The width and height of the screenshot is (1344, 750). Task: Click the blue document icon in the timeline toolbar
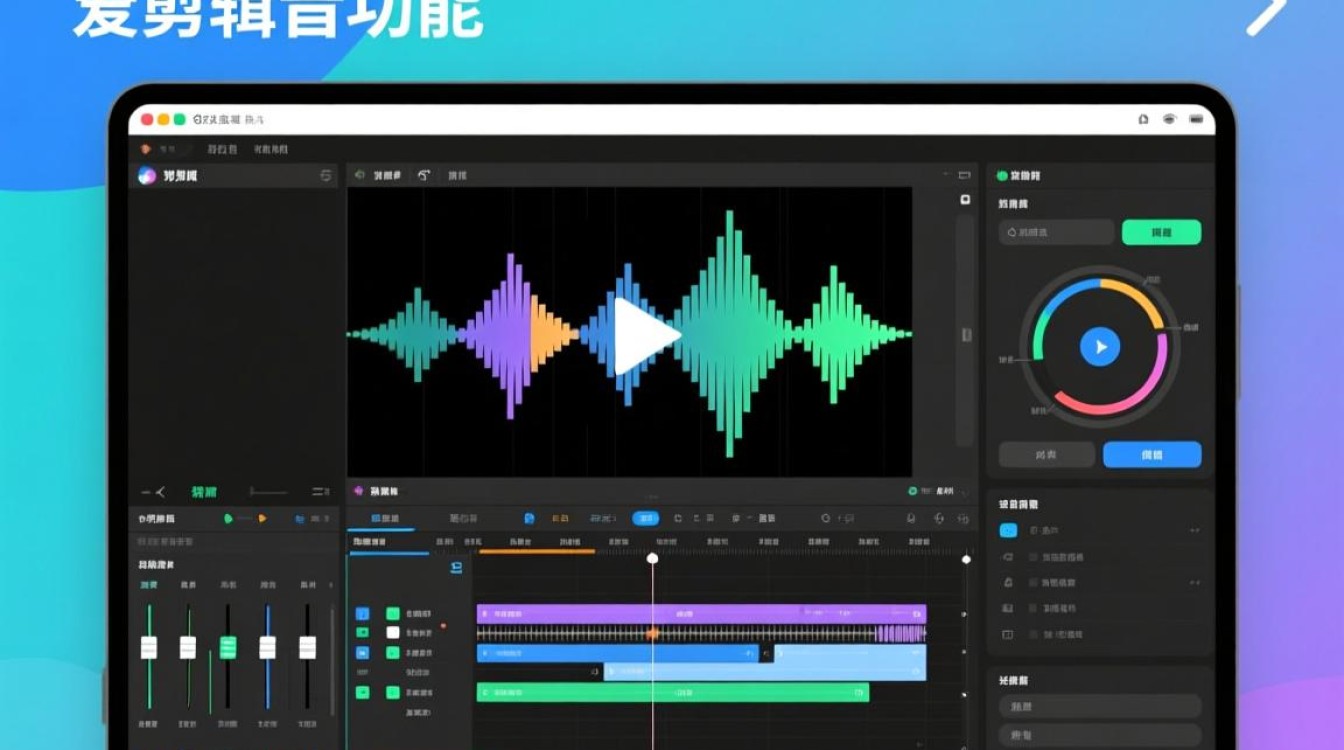pyautogui.click(x=529, y=518)
